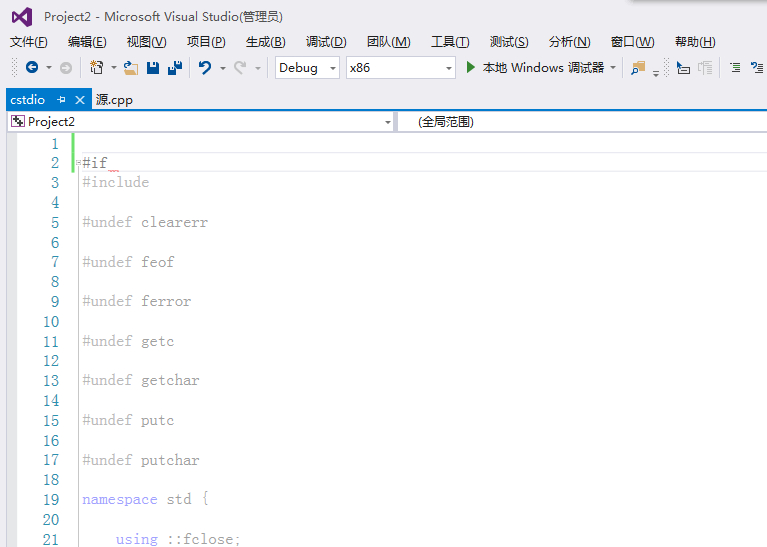Open the Debug configuration dropdown
767x547 pixels.
[x=307, y=68]
